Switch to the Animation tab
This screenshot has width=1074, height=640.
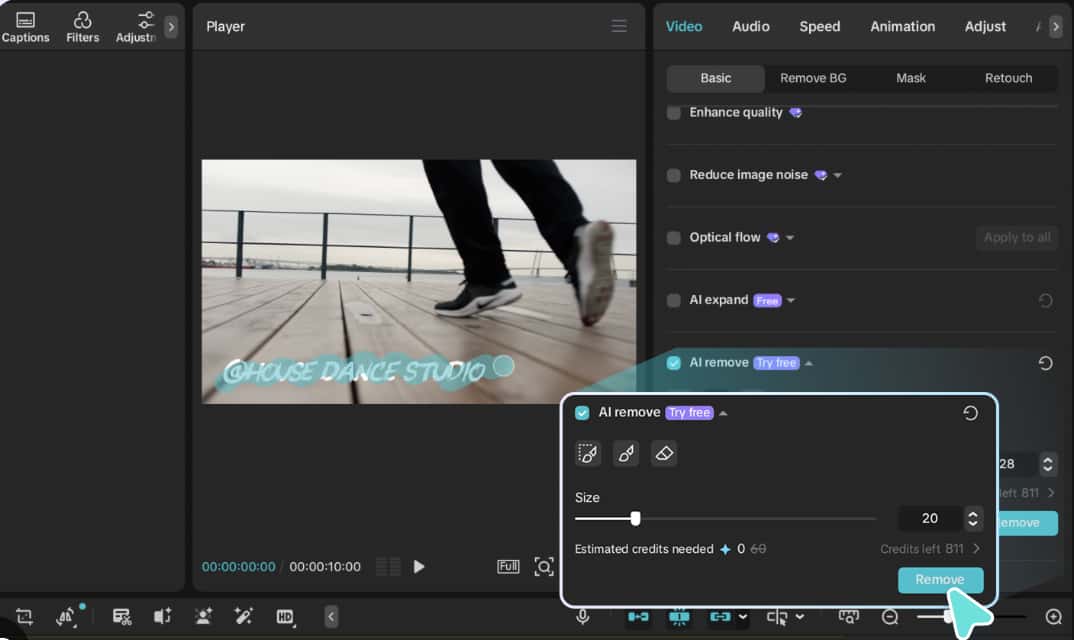[x=902, y=27]
